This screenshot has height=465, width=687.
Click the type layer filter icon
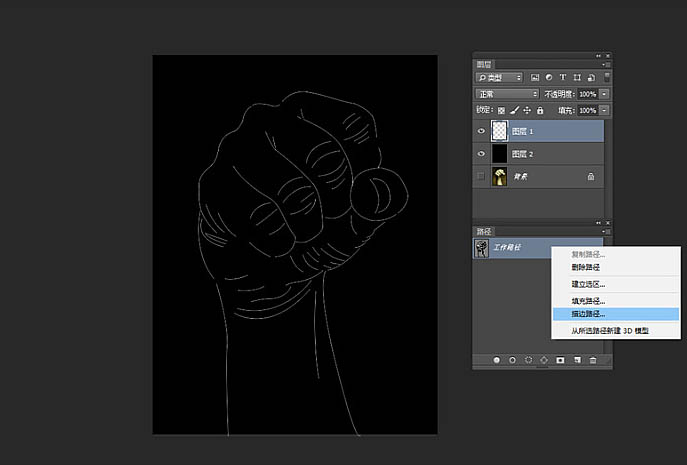tap(563, 77)
